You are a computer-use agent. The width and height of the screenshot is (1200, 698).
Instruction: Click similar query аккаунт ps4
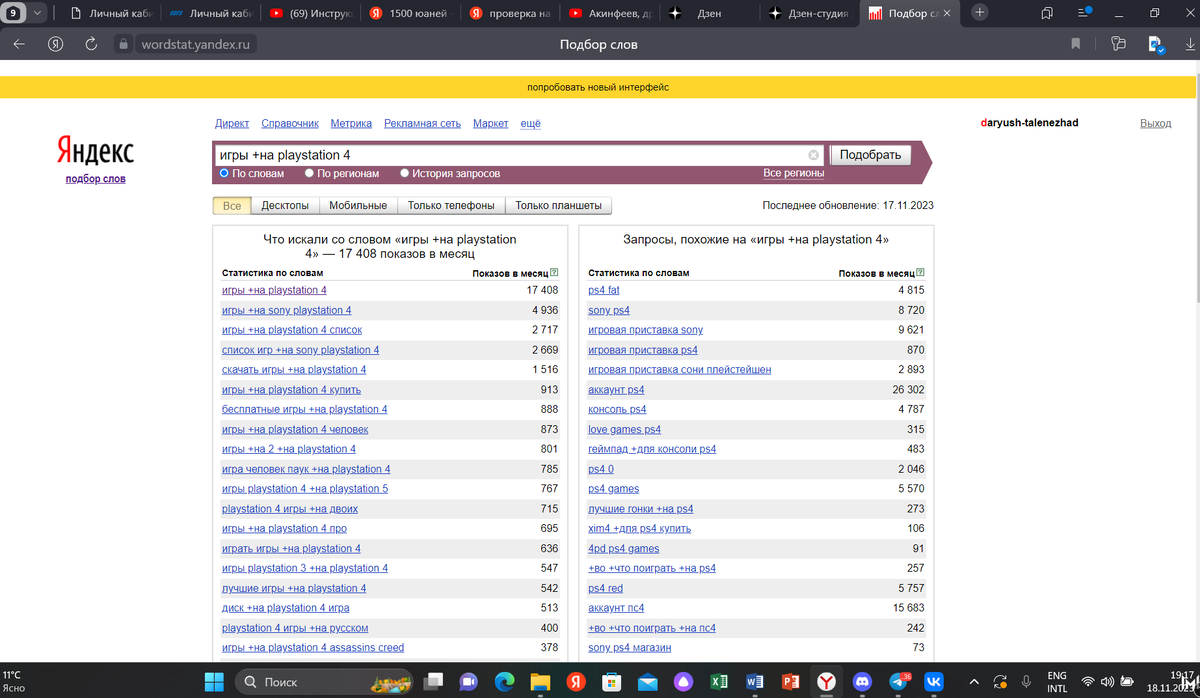(616, 390)
